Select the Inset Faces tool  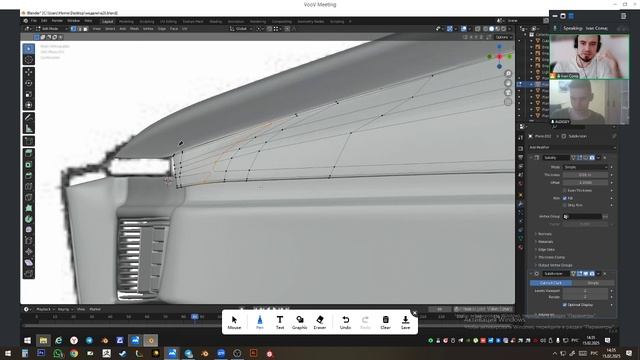pyautogui.click(x=29, y=164)
